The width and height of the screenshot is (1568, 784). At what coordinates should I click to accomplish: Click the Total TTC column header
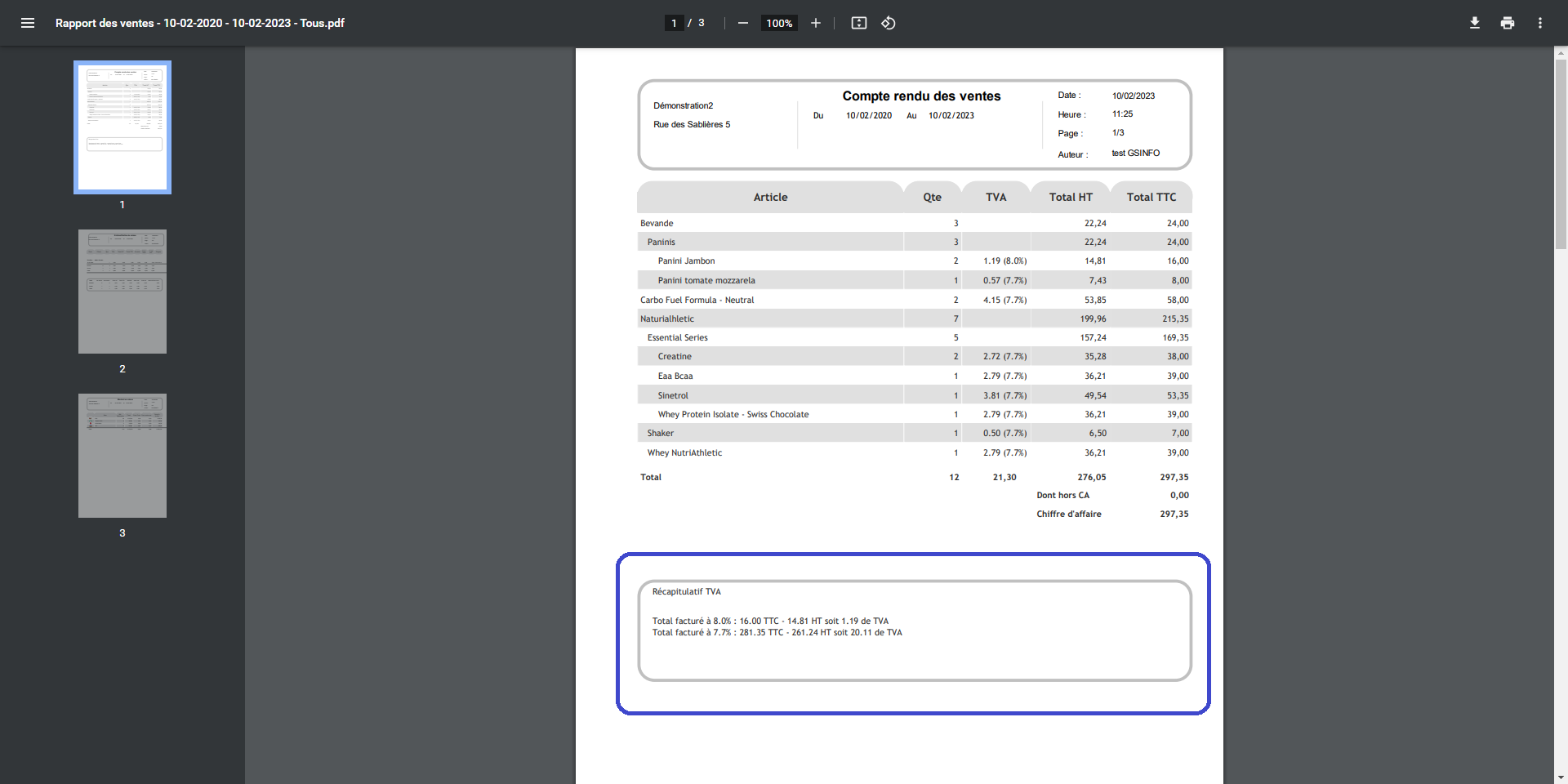coord(1151,198)
